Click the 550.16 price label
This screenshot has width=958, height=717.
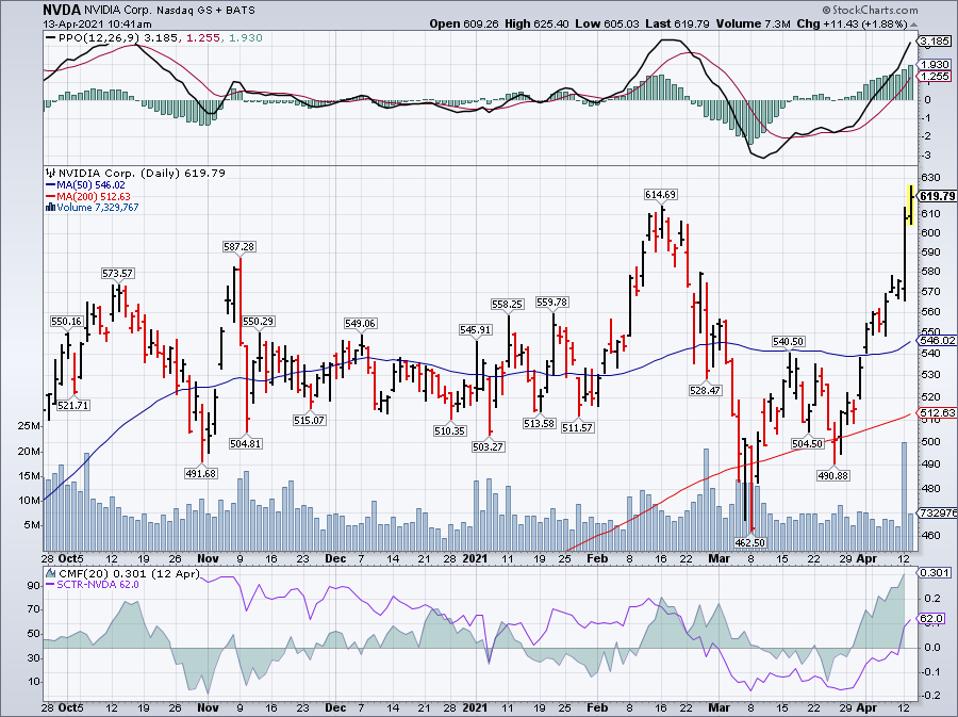tap(67, 321)
